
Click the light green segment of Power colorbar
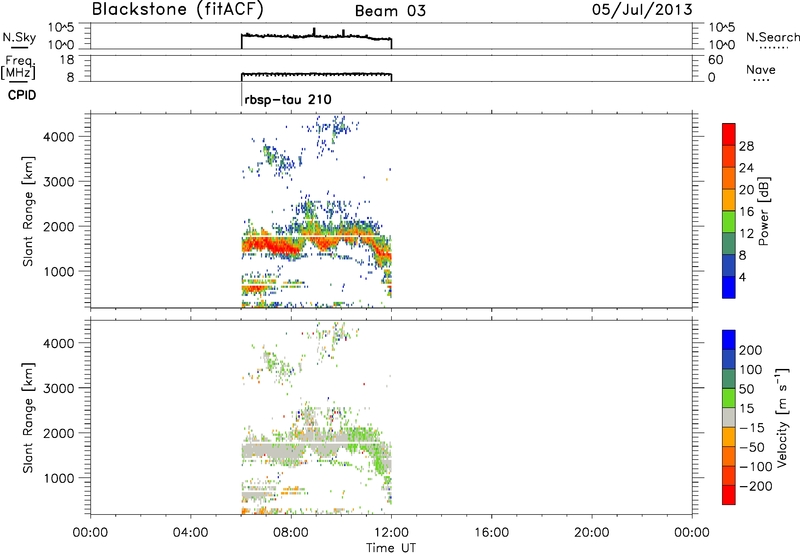coord(729,222)
